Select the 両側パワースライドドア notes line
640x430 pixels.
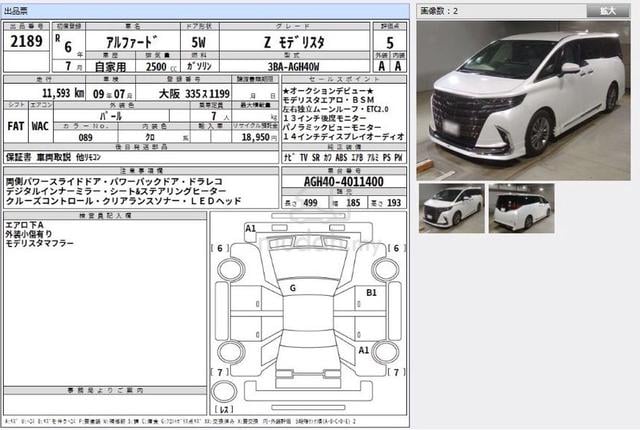pos(114,181)
